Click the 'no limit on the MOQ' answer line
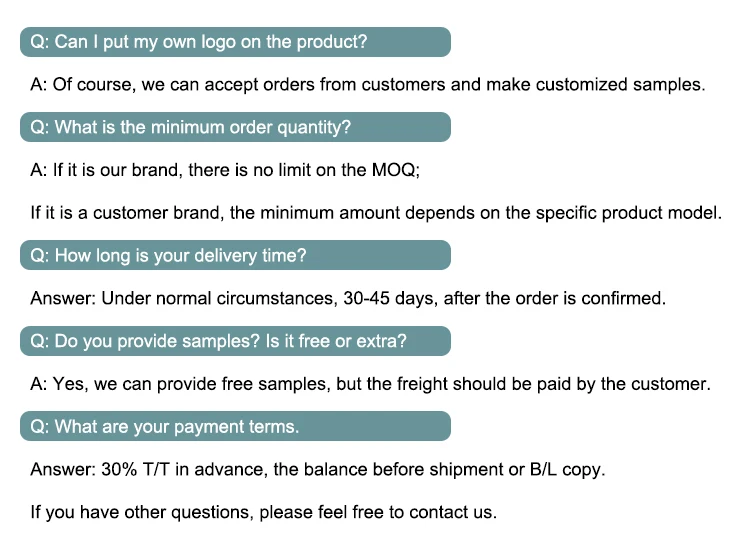Screen dimensions: 750x540 tap(225, 170)
